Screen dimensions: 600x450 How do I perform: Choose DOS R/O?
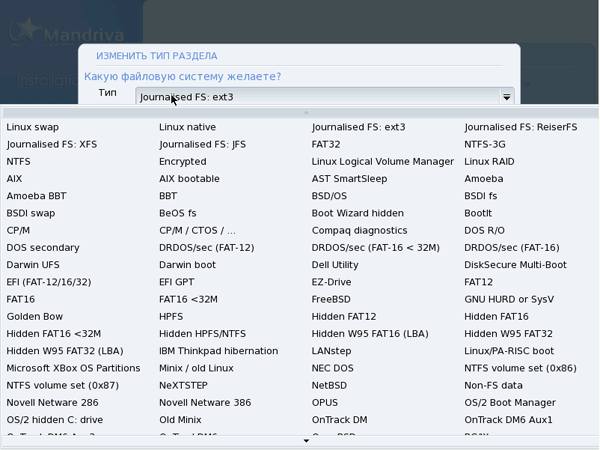pyautogui.click(x=484, y=230)
